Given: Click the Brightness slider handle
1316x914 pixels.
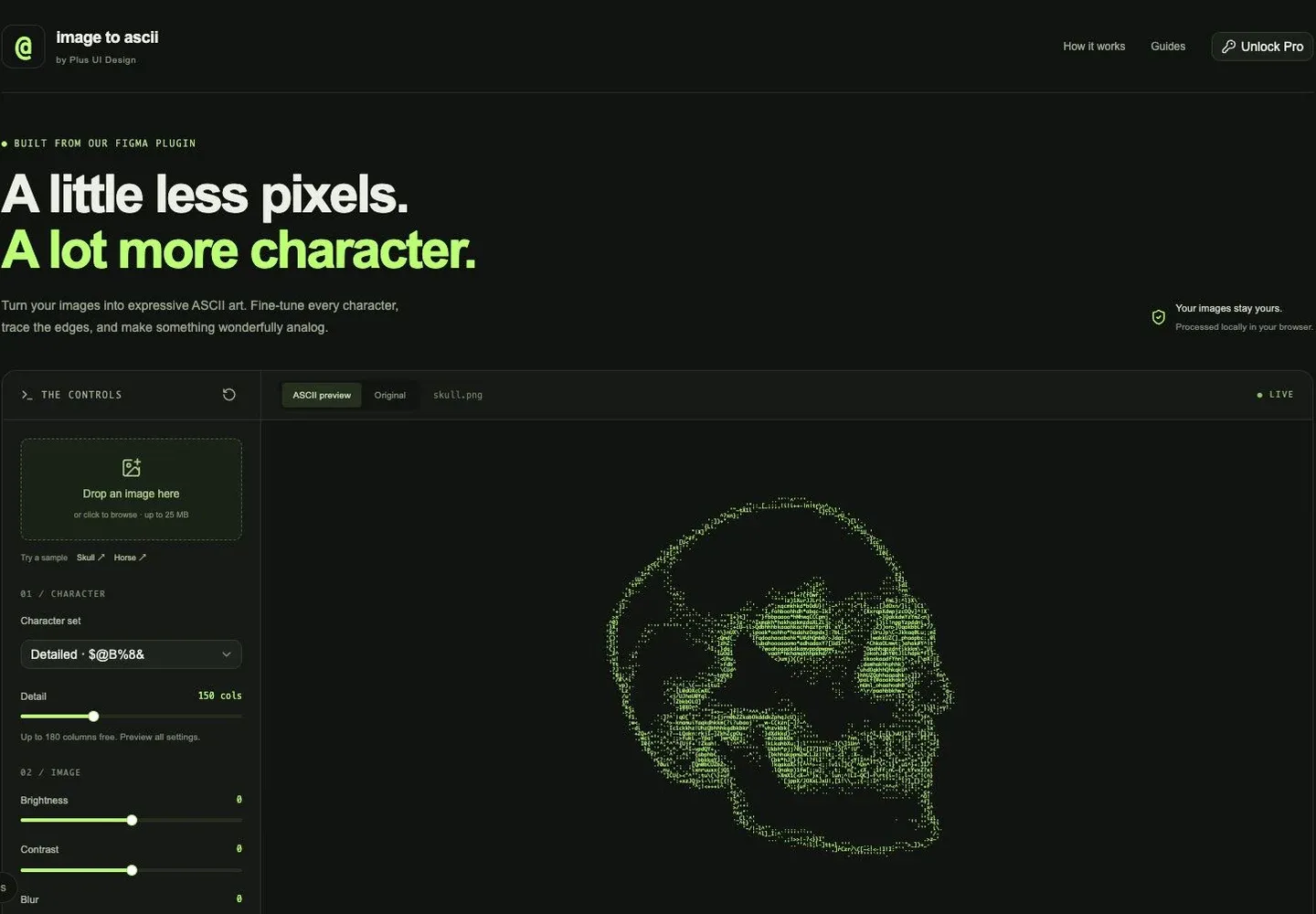Looking at the screenshot, I should point(132,821).
